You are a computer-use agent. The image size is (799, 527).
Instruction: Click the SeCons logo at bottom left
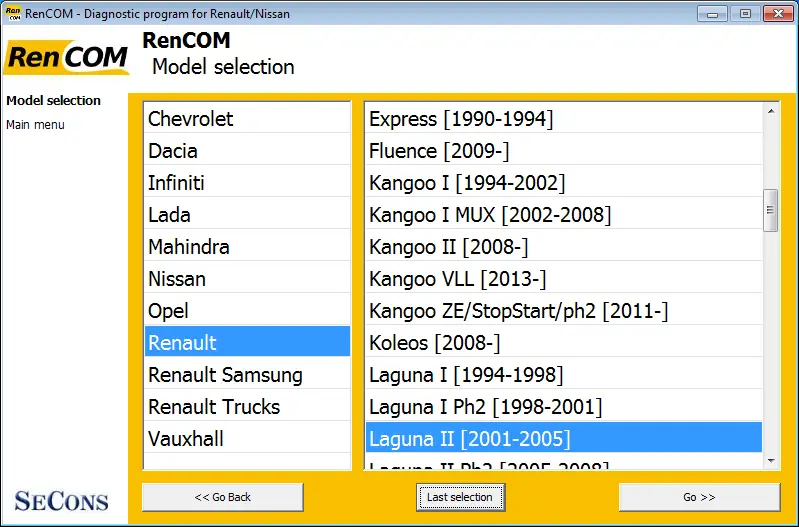(x=62, y=501)
